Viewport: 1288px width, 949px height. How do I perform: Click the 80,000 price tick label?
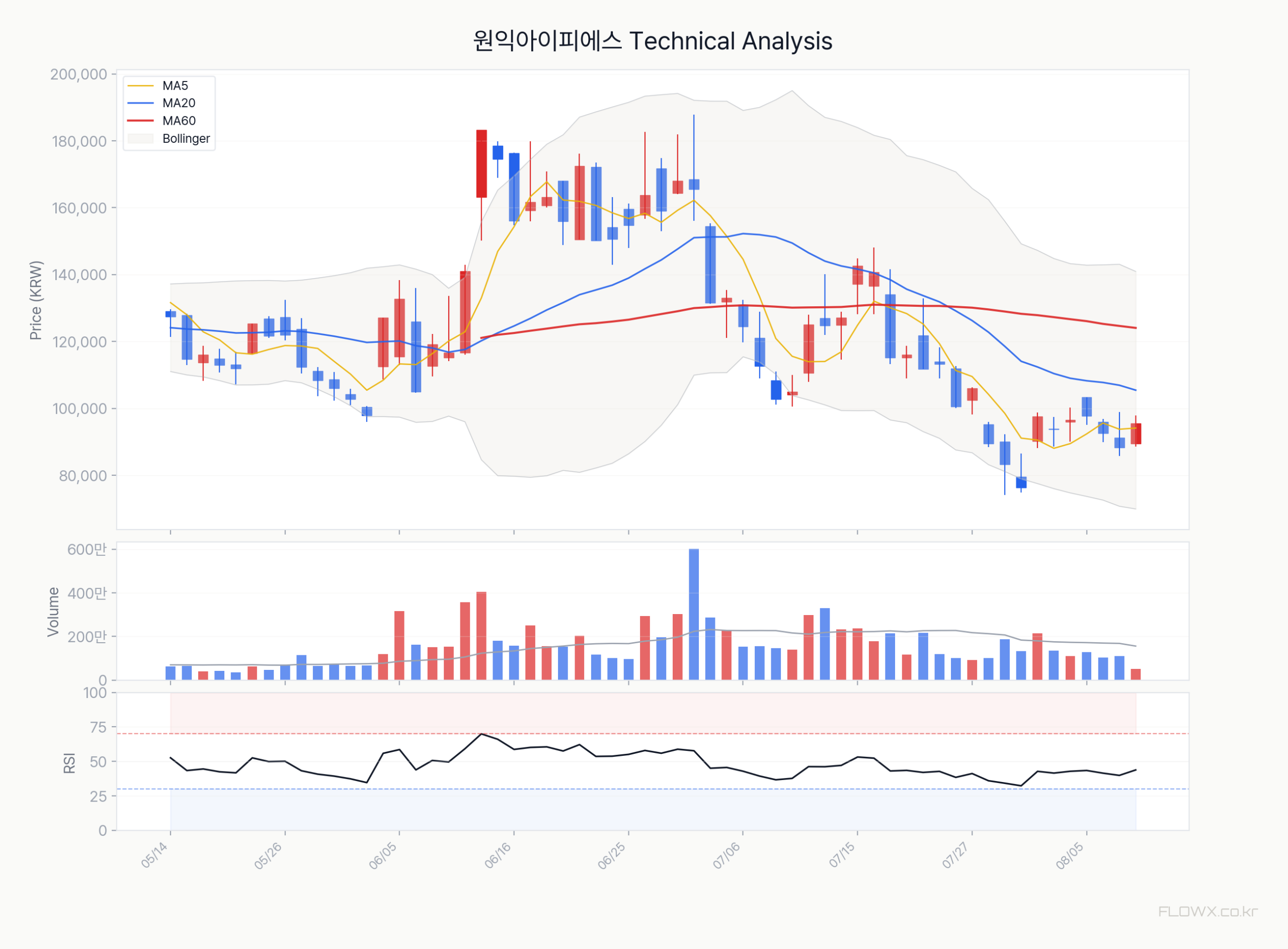click(x=83, y=476)
